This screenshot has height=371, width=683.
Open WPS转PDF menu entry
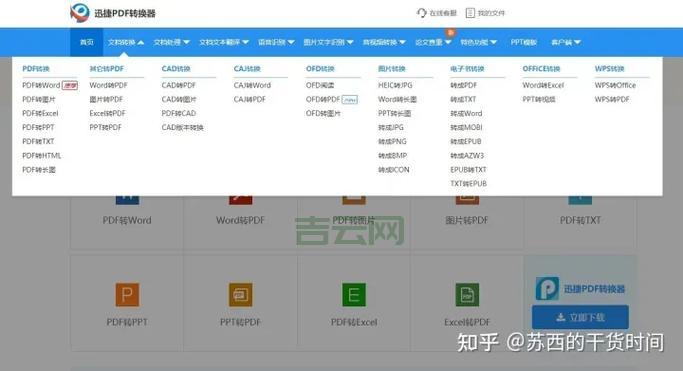(x=612, y=99)
